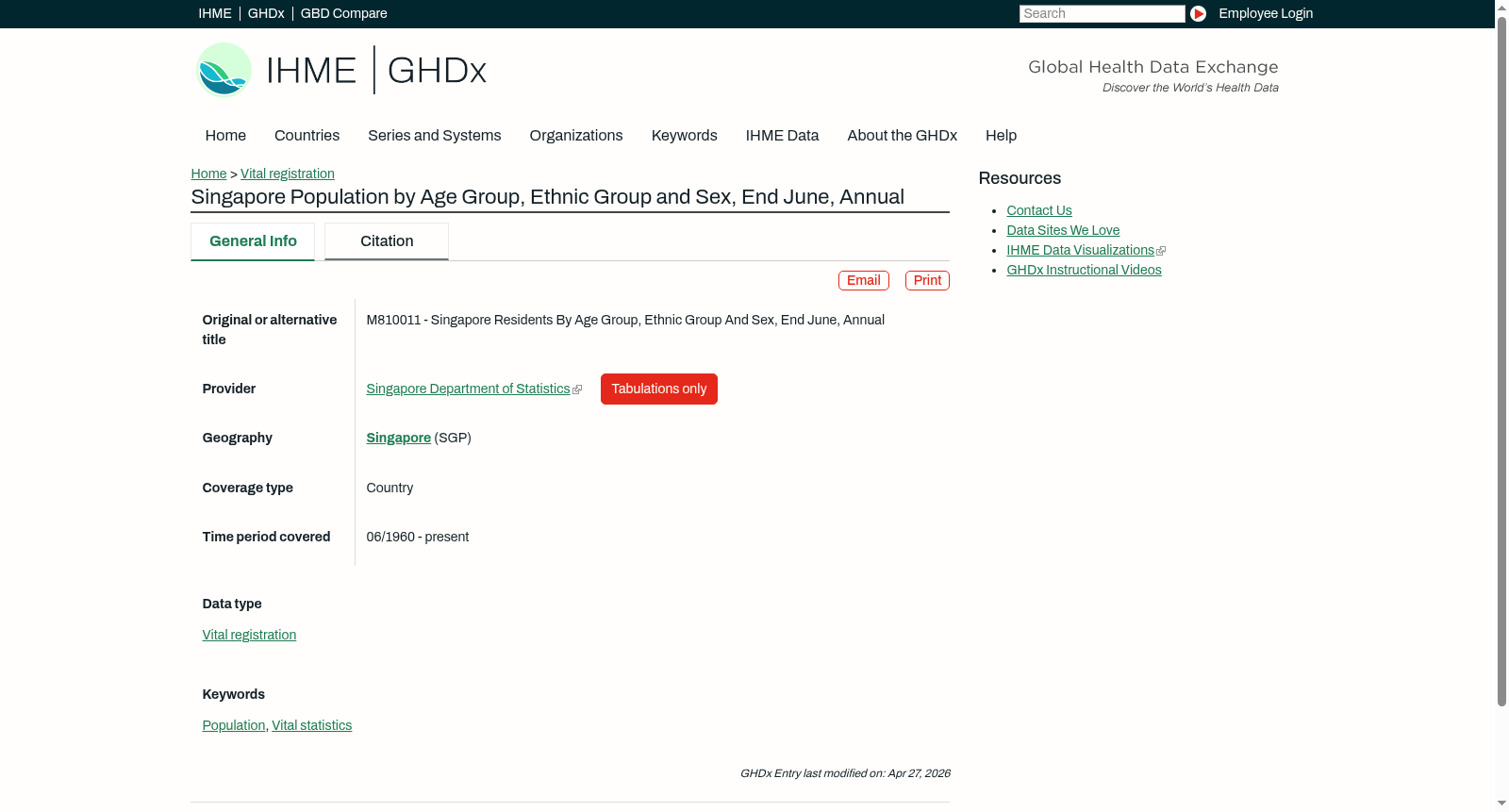Open the Keywords menu item
This screenshot has height=812, width=1509.
coord(685,136)
